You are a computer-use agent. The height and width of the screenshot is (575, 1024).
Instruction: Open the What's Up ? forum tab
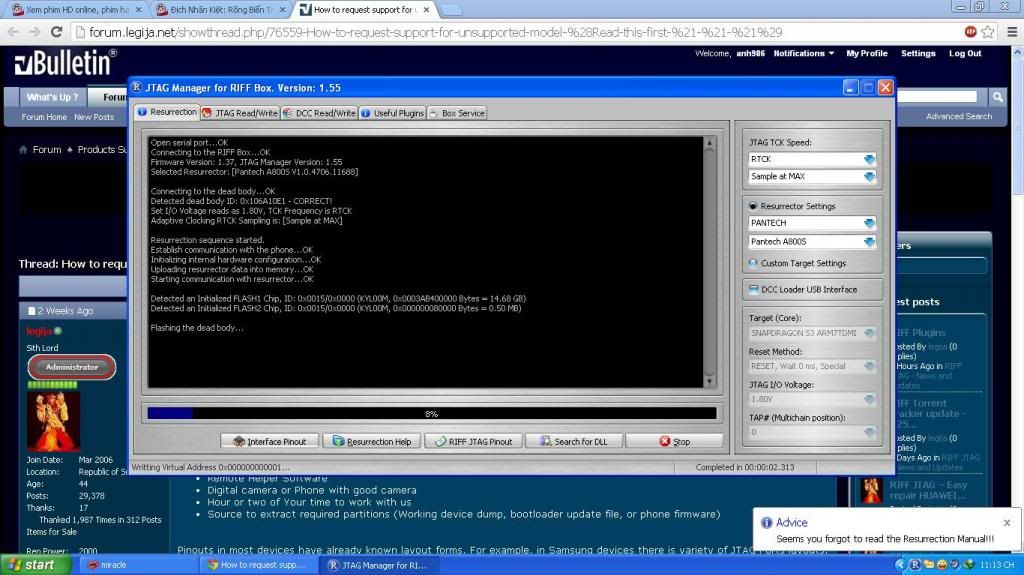[x=52, y=97]
